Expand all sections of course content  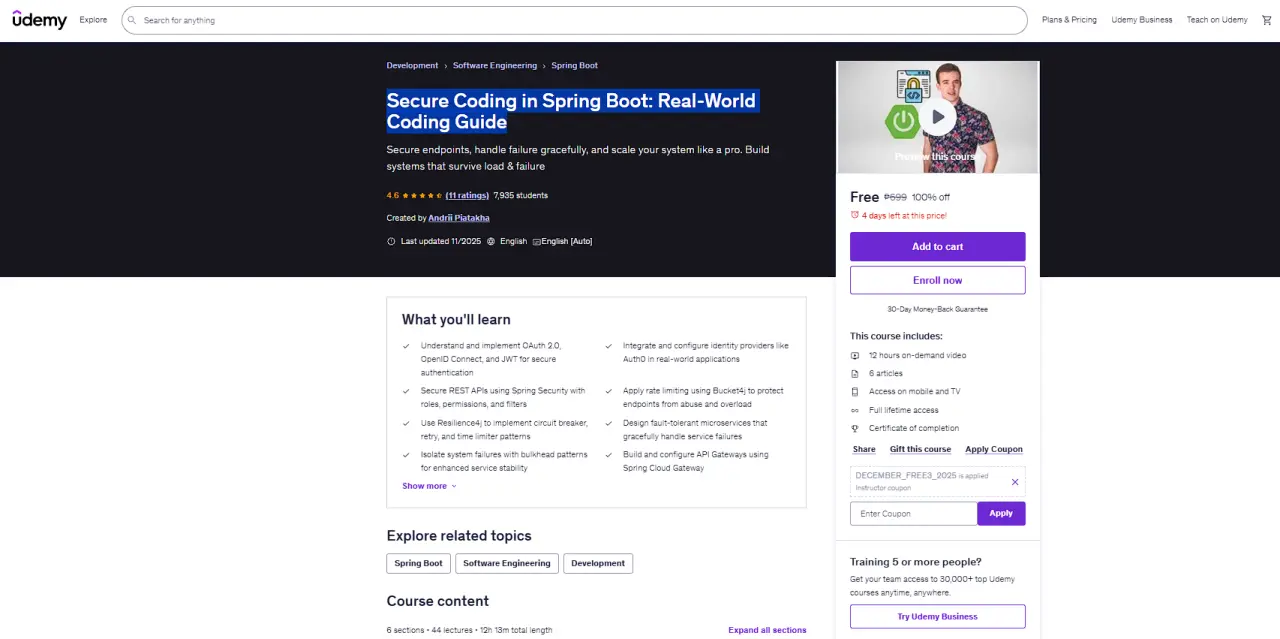[x=767, y=630]
